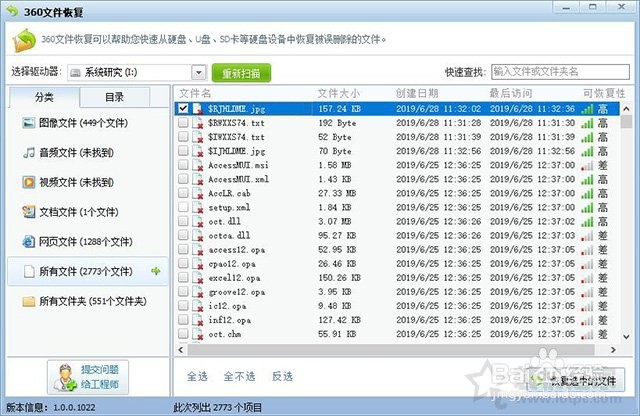Tick the AccLR.cab checkbox

point(183,193)
